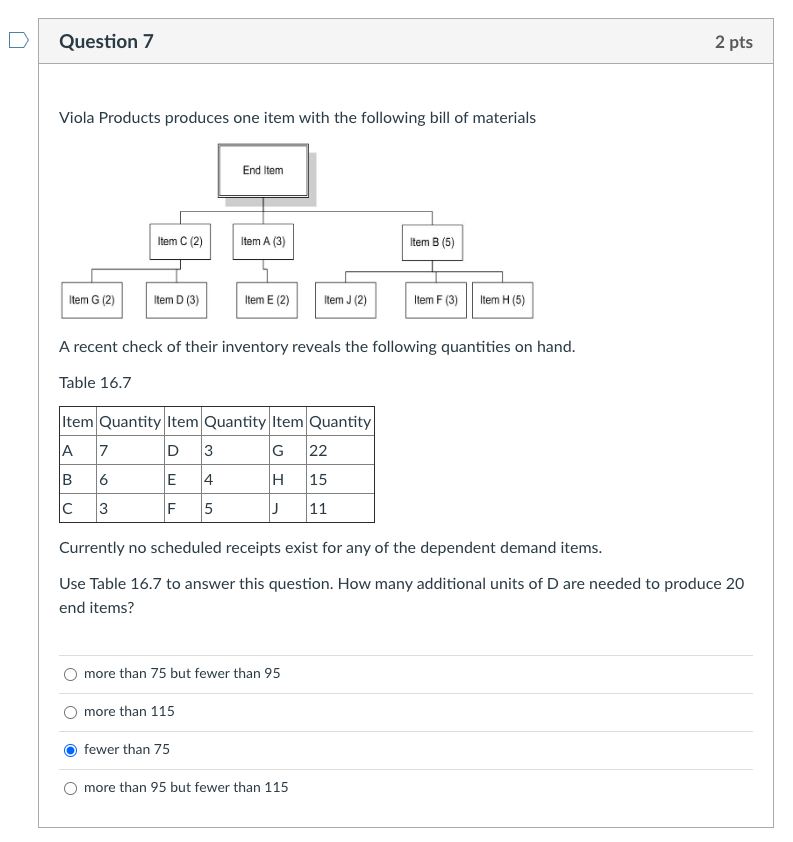Viewport: 793px width, 842px height.
Task: Click the Item C (2) node
Action: pos(179,242)
